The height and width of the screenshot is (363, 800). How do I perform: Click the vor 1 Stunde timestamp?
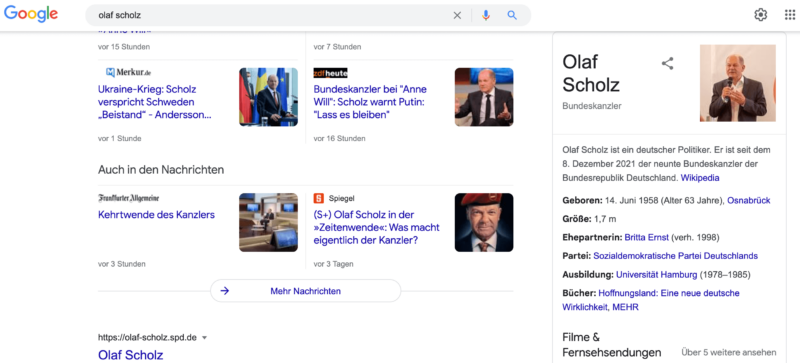(119, 138)
